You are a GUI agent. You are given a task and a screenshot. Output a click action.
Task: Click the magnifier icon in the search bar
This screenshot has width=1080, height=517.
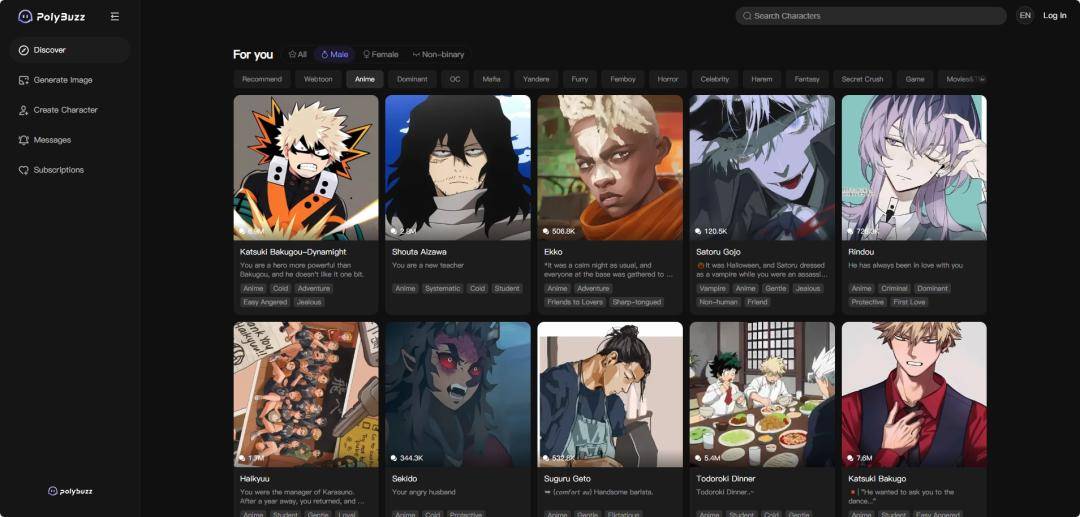747,16
